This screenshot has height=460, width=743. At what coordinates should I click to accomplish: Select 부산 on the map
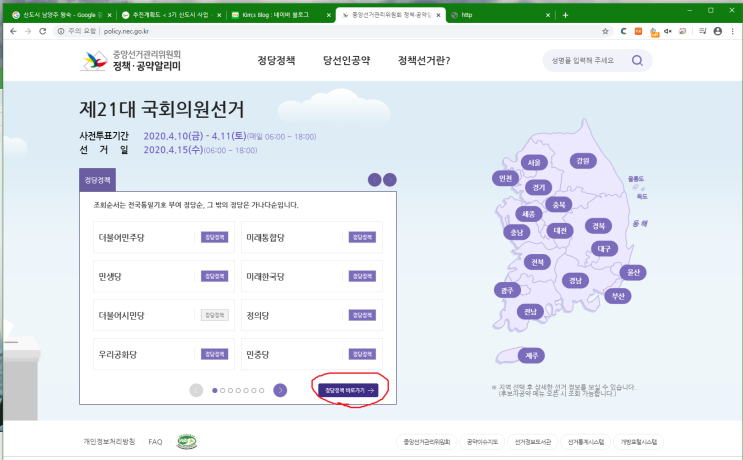[618, 296]
